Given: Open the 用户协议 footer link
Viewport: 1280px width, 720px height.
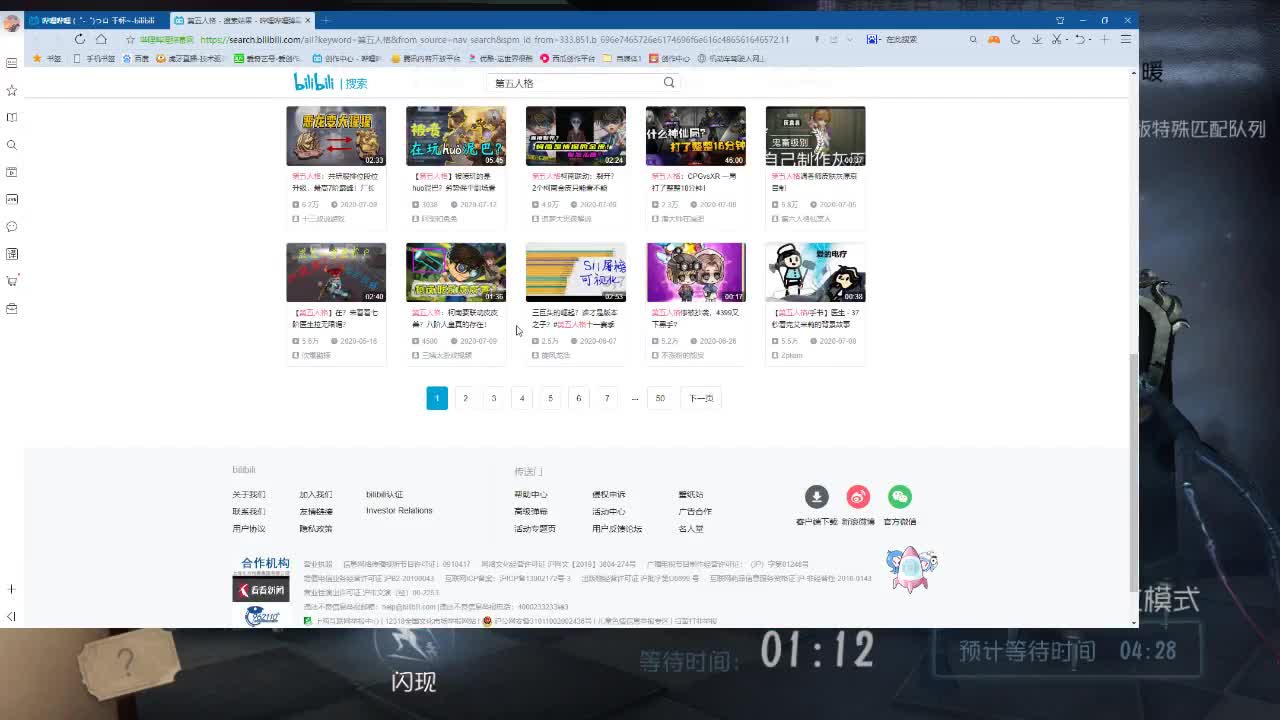Looking at the screenshot, I should tap(249, 529).
